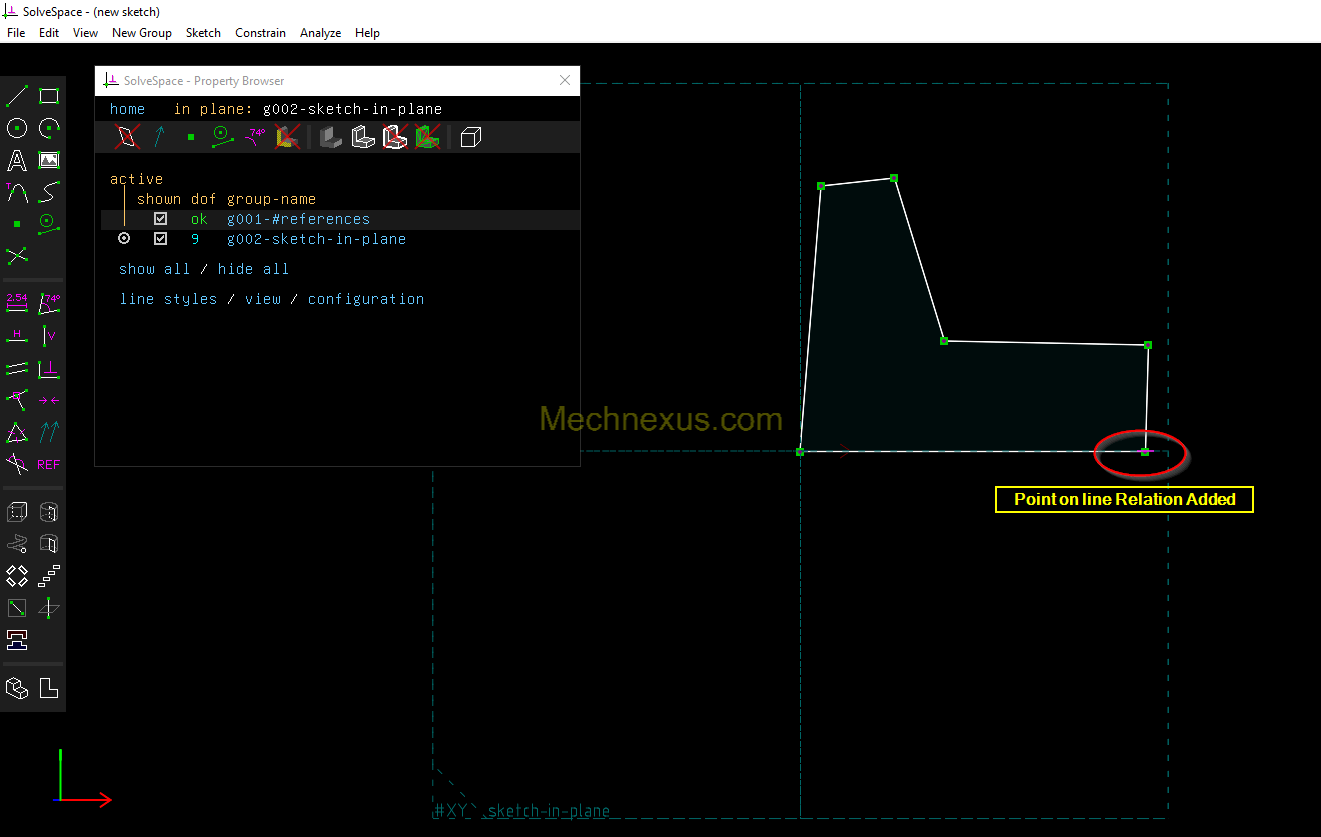
Task: Open the New Group menu
Action: [x=141, y=33]
